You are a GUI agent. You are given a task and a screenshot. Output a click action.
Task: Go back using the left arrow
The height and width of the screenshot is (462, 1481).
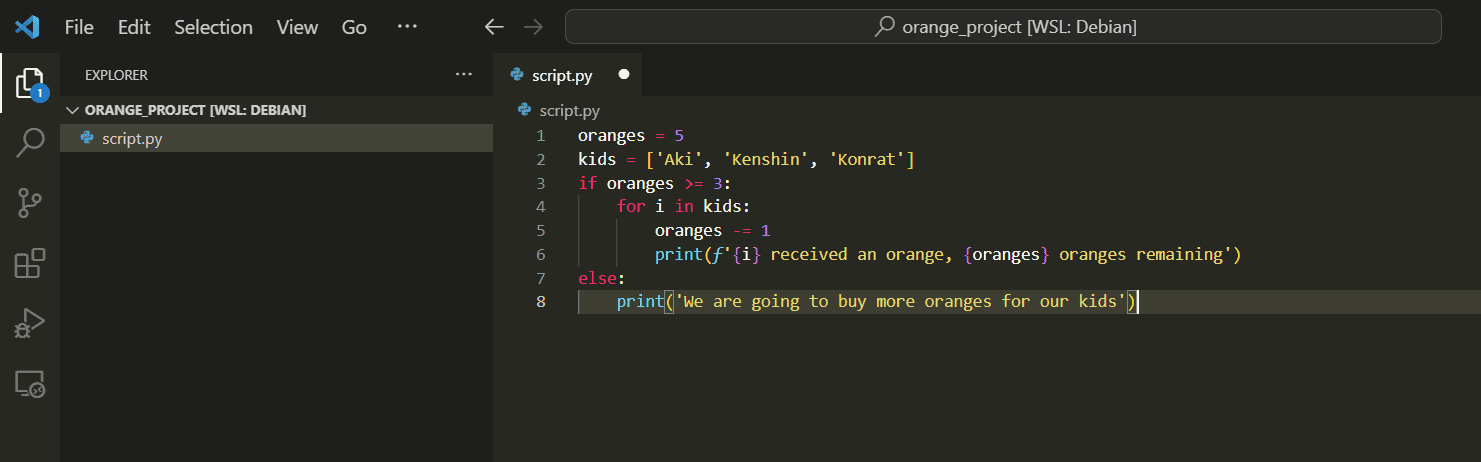point(494,27)
